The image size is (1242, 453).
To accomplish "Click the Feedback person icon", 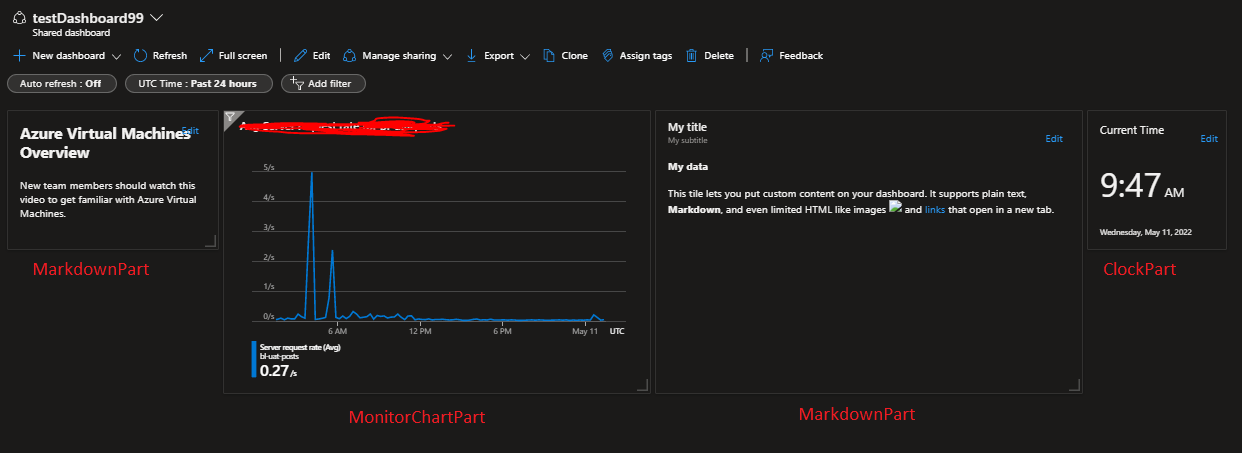I will point(766,56).
